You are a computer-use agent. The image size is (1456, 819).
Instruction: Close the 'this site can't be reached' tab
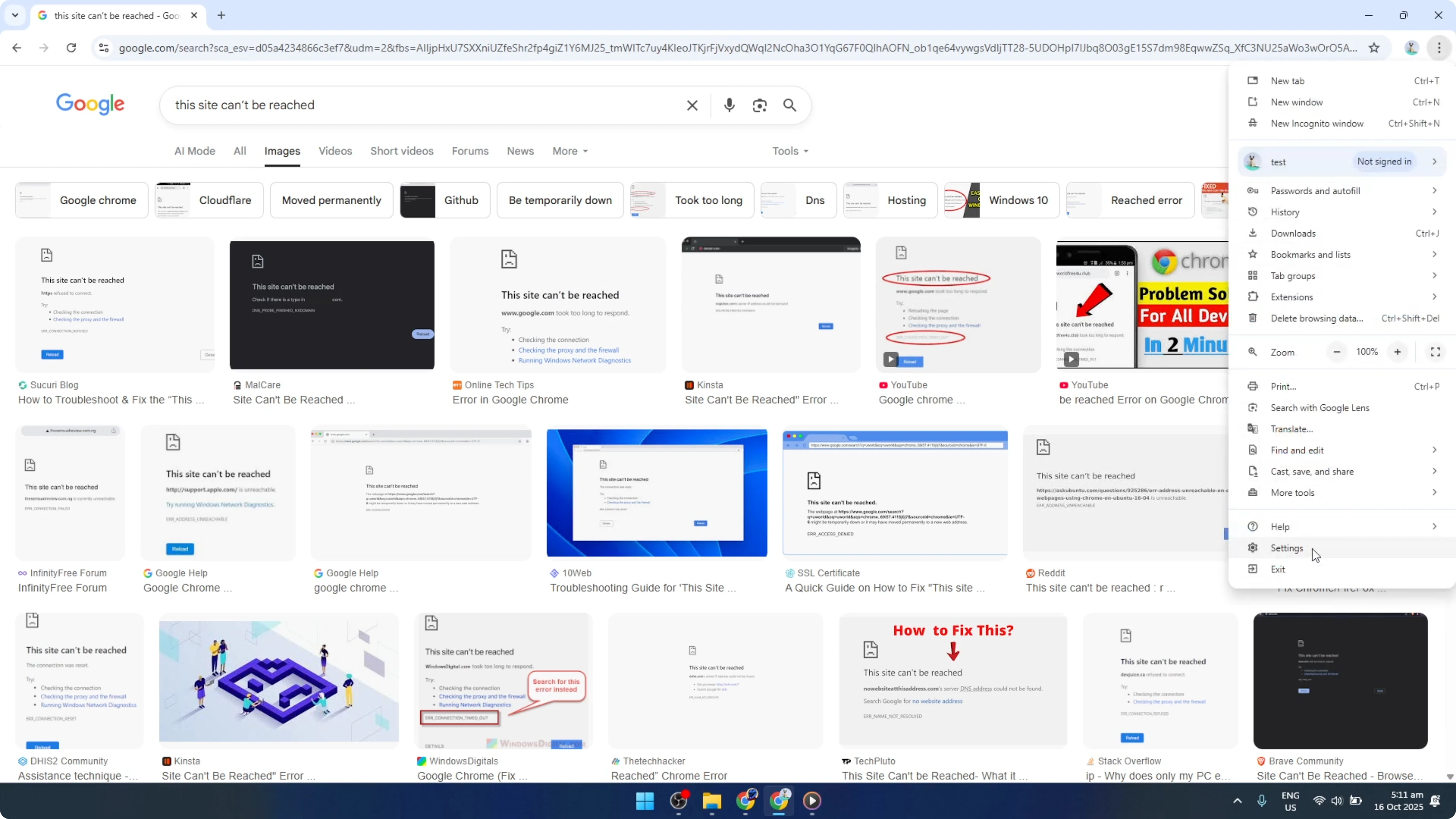194,15
